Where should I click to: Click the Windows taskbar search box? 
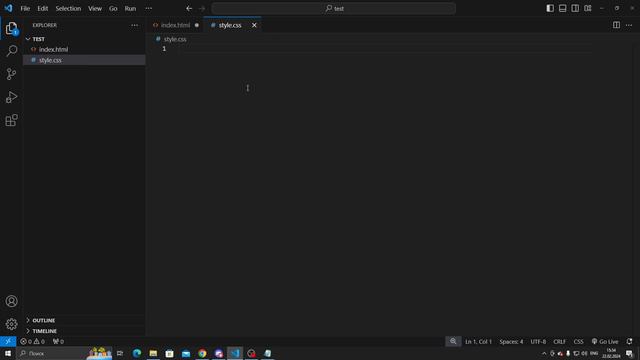64,353
